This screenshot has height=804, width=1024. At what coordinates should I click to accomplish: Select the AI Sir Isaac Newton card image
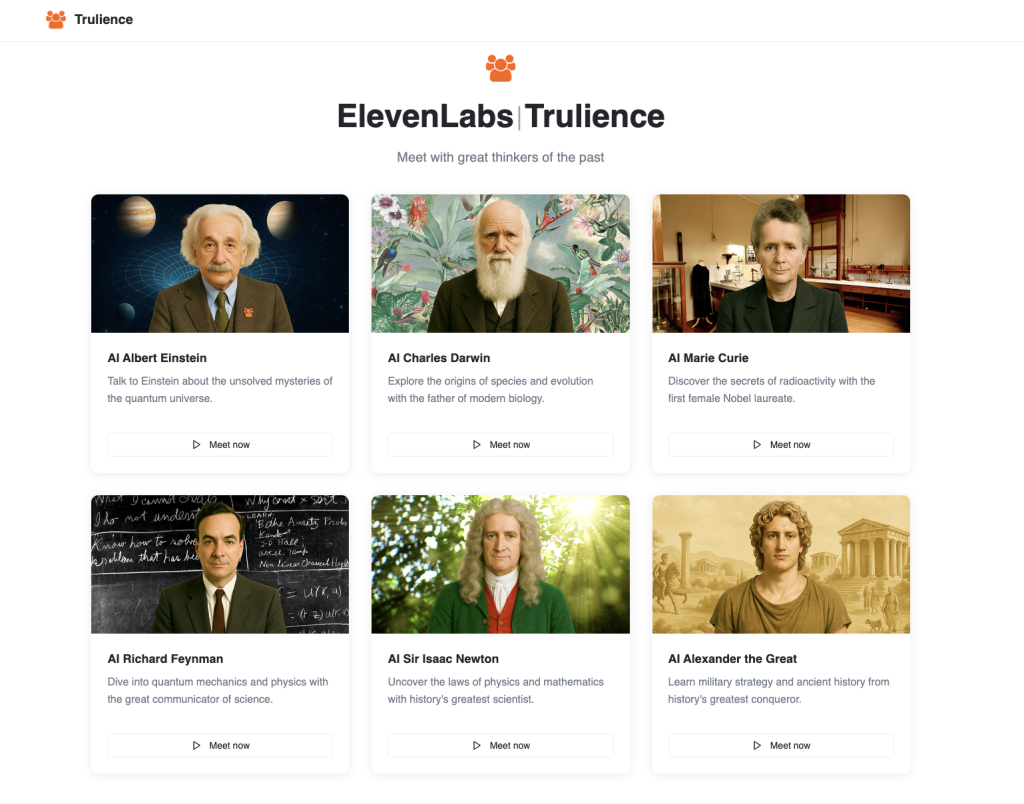500,565
